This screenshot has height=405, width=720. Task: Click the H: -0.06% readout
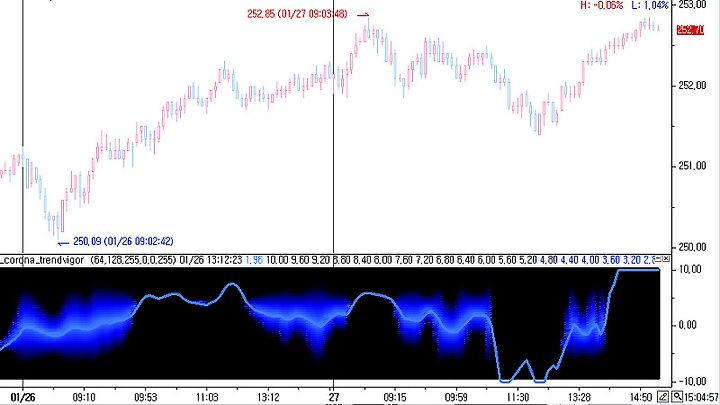602,6
